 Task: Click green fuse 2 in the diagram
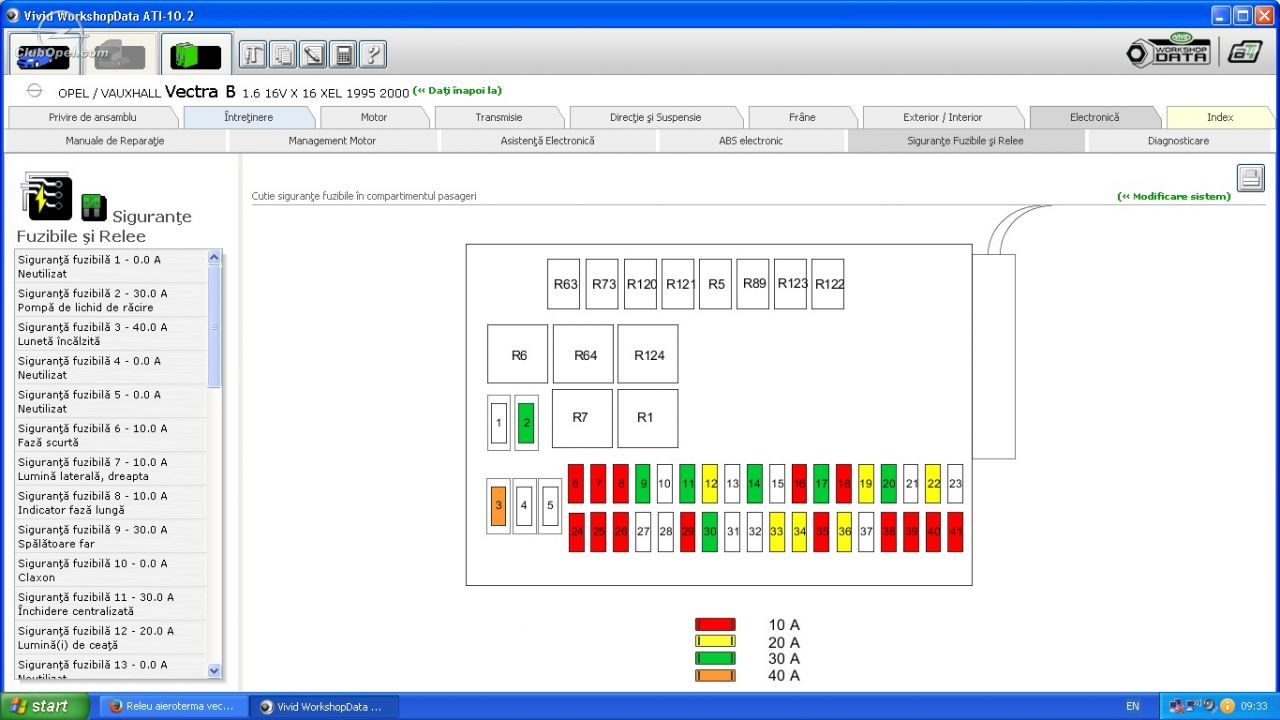point(526,423)
